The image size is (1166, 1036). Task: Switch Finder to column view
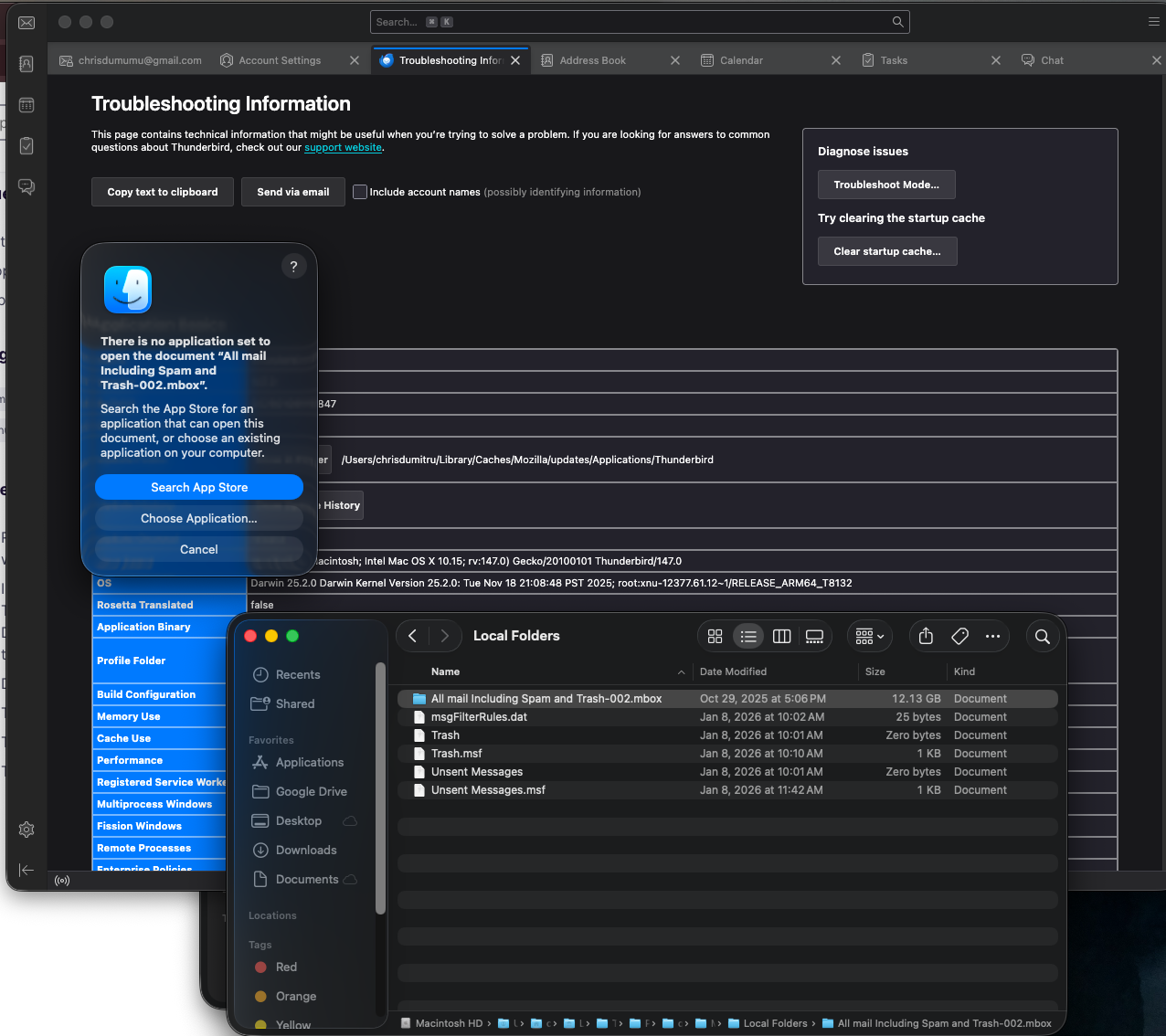coord(781,637)
